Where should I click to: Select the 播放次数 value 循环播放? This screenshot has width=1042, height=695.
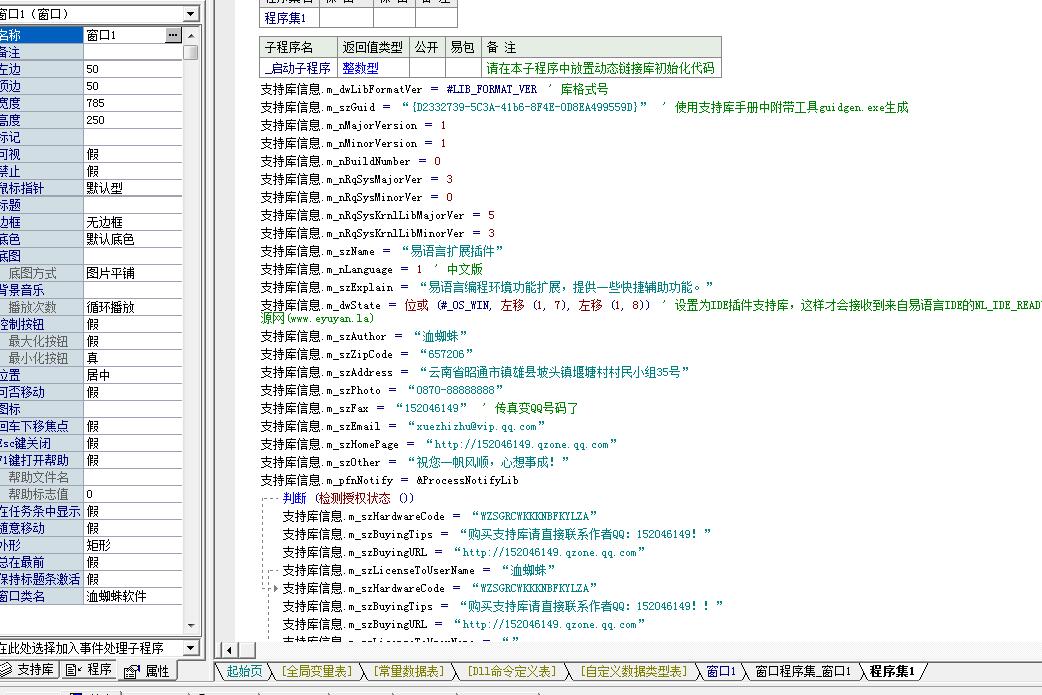point(133,307)
